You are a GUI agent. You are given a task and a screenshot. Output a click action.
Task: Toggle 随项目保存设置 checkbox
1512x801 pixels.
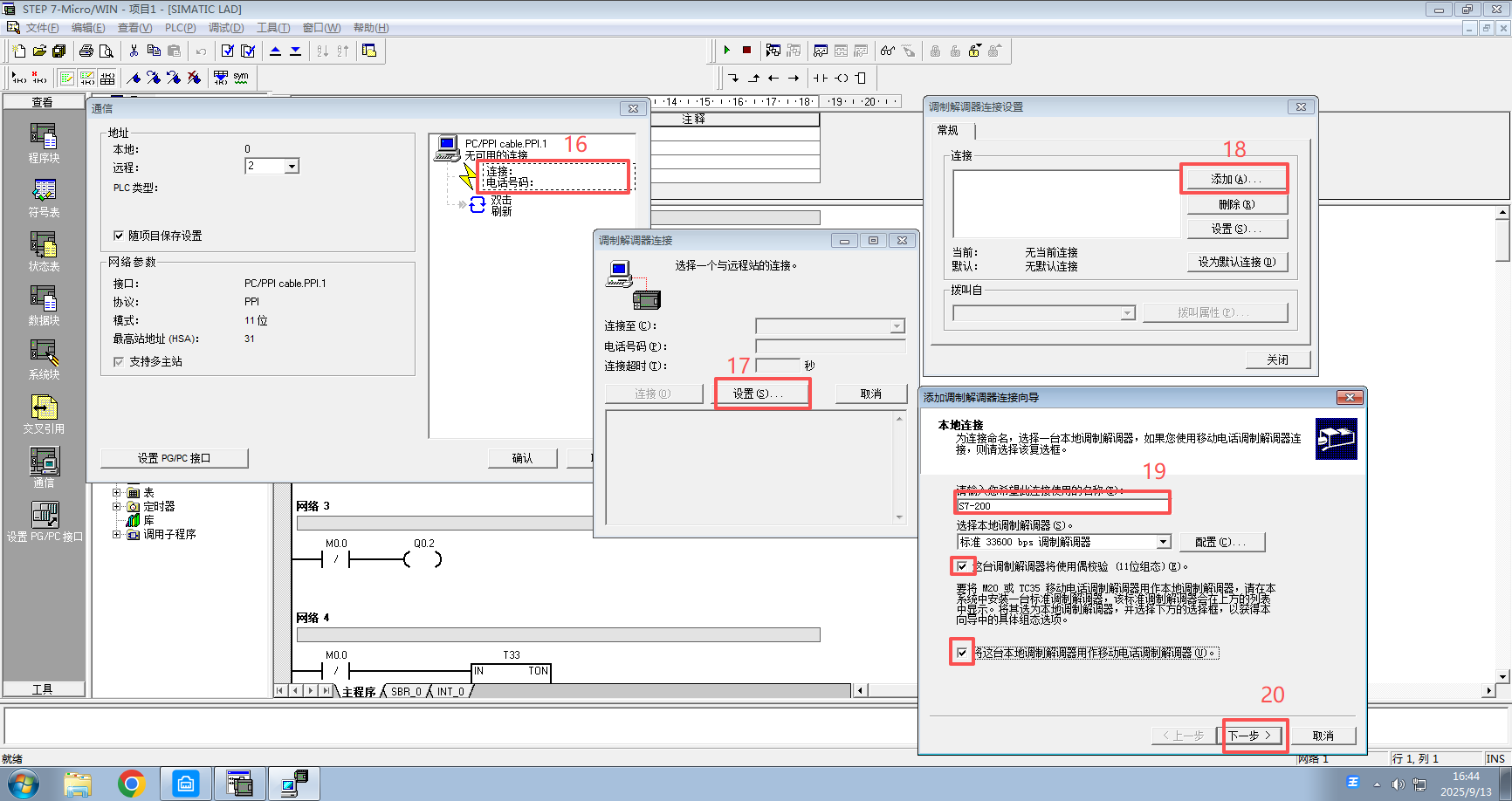tap(119, 236)
